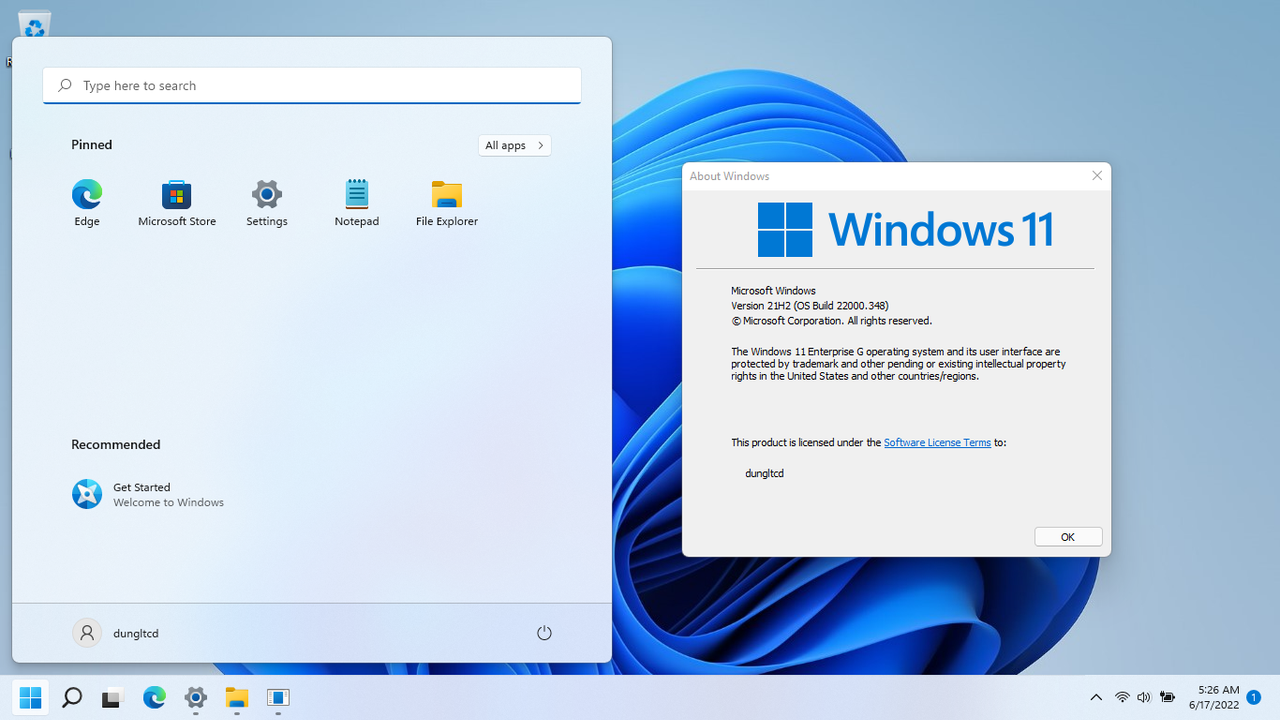Click the About Windows title bar text

pos(730,176)
